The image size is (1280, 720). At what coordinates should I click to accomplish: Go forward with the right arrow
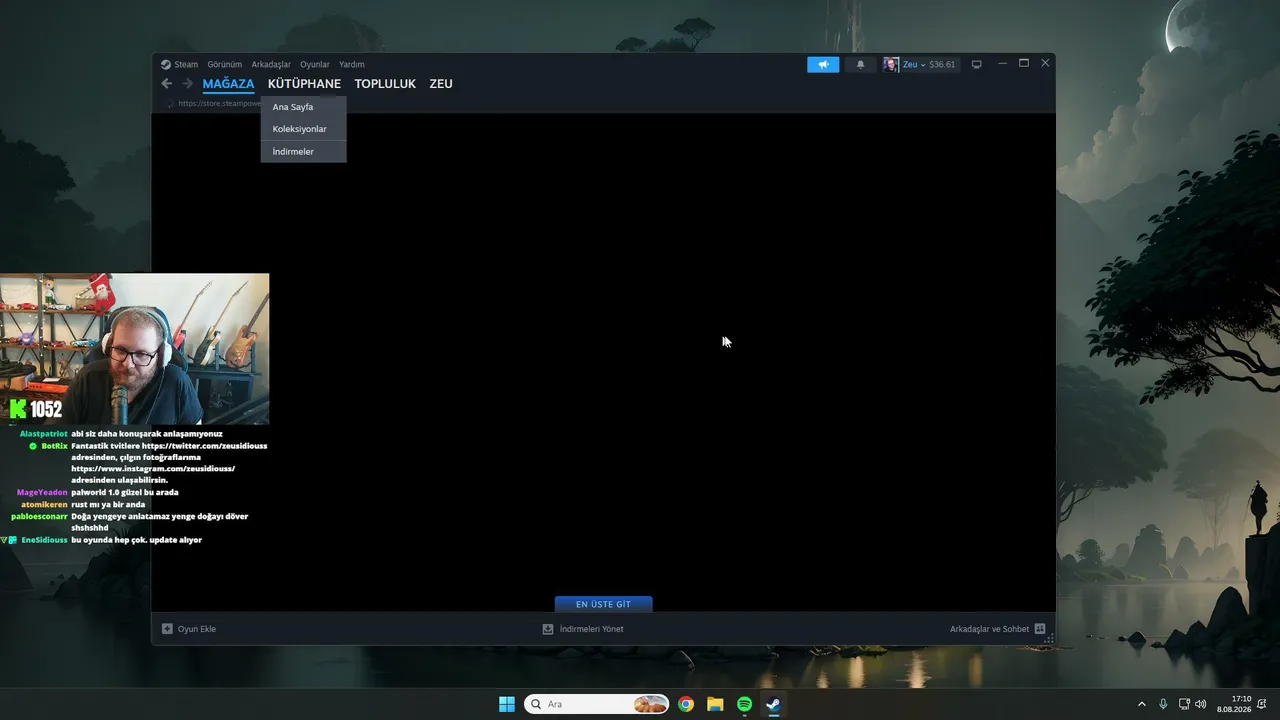click(x=187, y=84)
